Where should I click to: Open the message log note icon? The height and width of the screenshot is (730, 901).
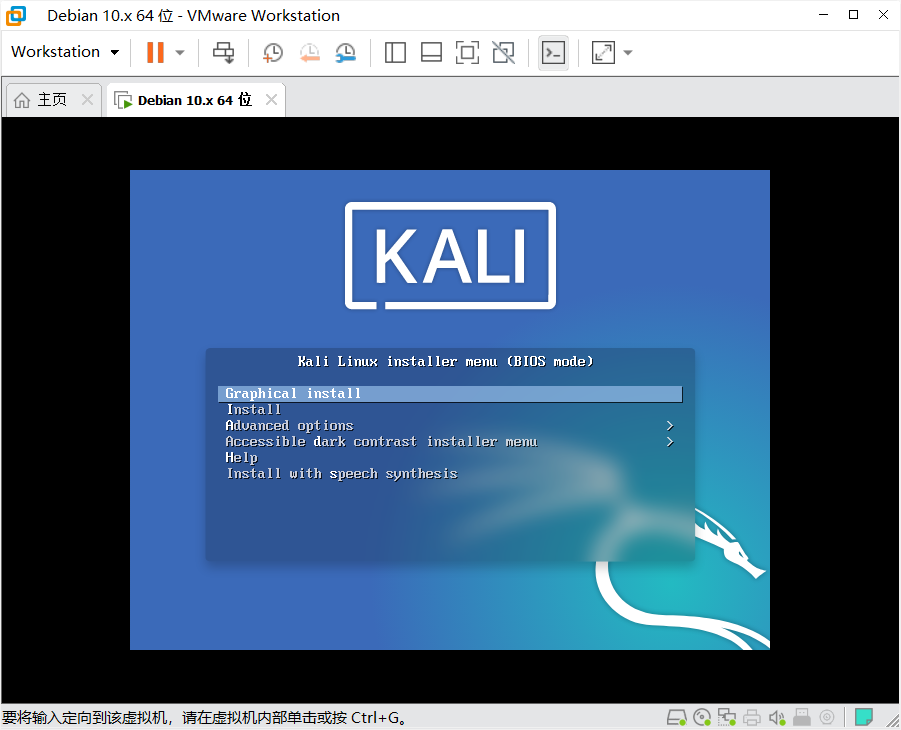point(864,717)
